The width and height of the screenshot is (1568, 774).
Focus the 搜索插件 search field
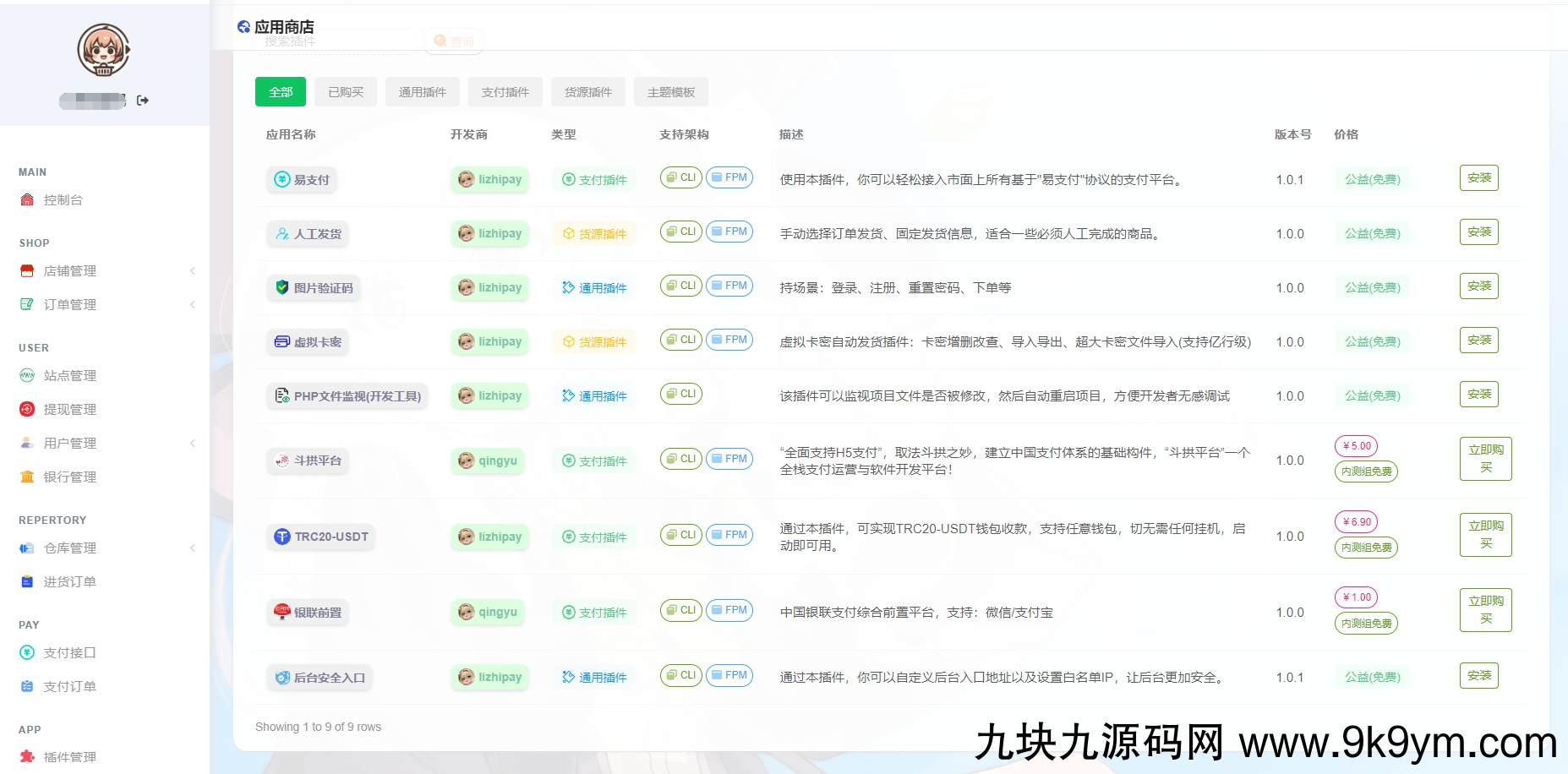(338, 41)
